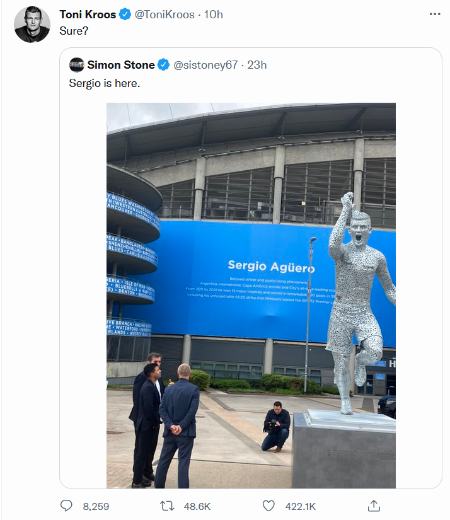Viewport: 450px width, 520px height.
Task: Click the 8,259 replies count
Action: (96, 506)
